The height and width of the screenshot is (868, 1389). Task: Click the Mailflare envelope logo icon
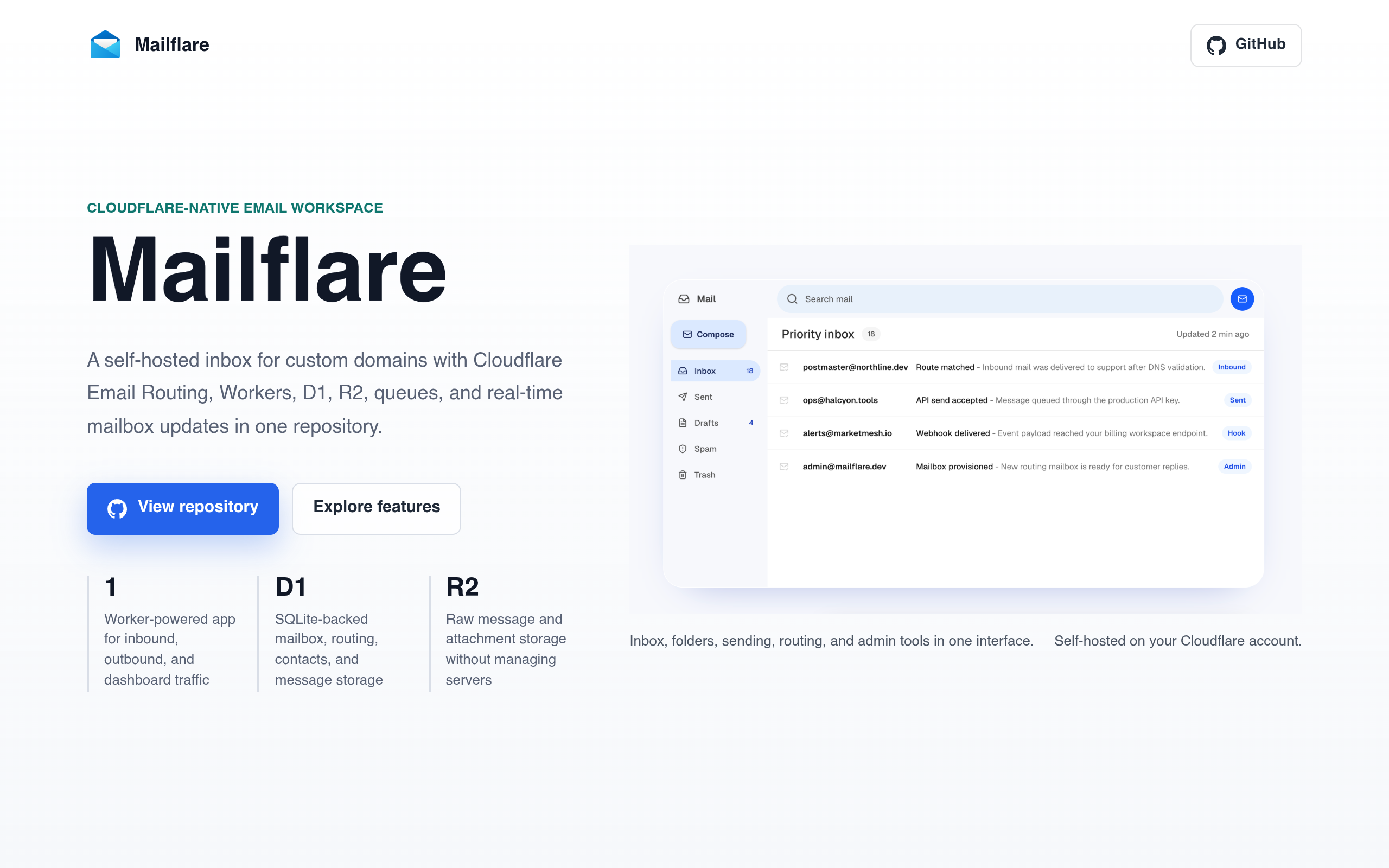105,44
